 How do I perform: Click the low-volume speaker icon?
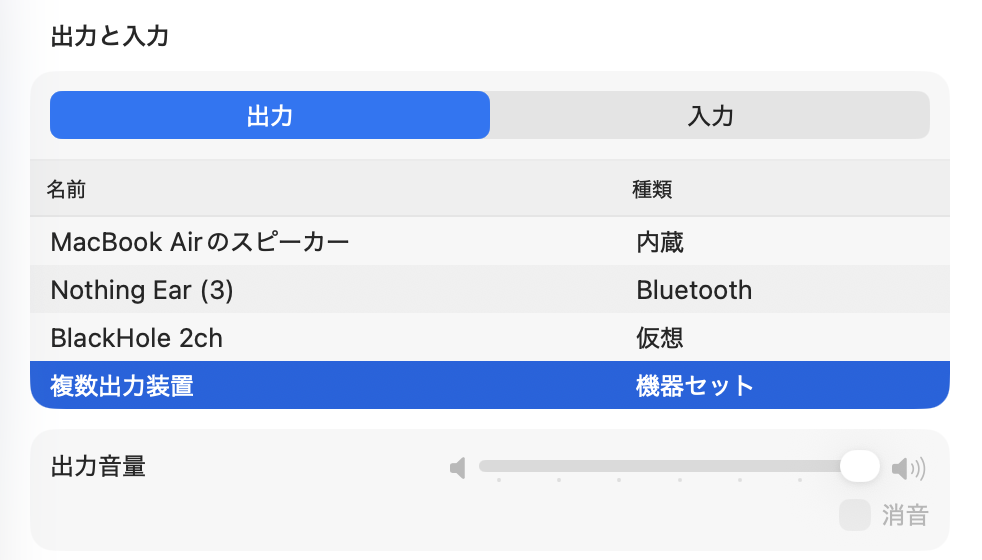tap(458, 467)
